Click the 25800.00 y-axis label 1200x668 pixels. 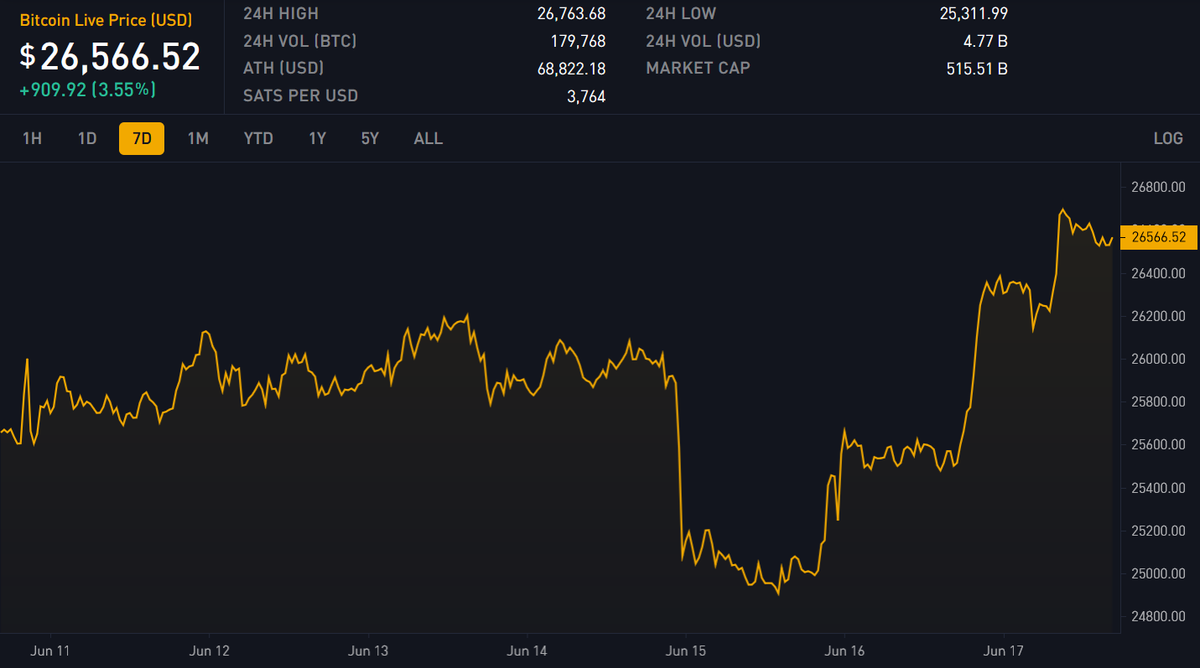point(1158,402)
